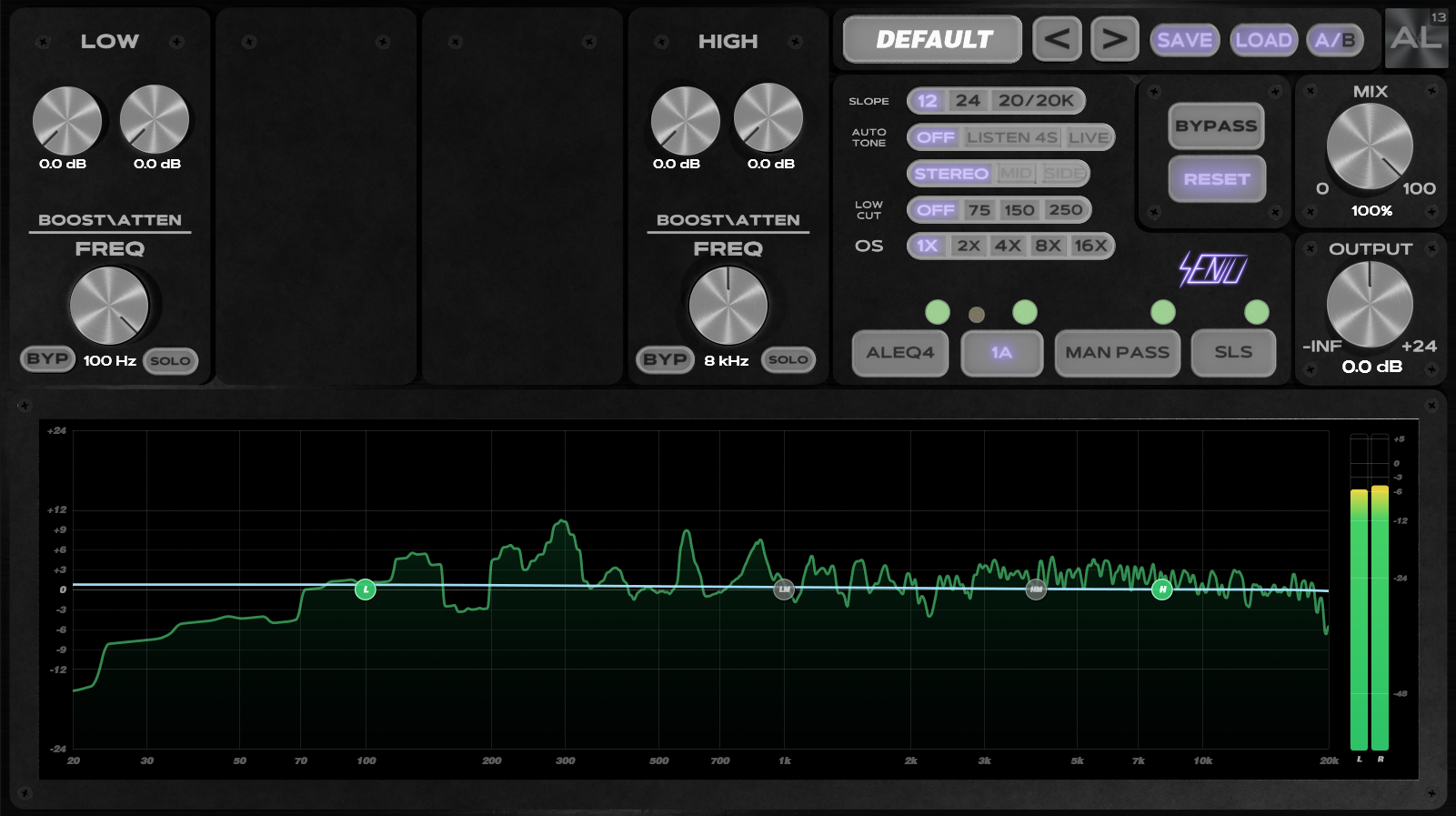Set Low Cut to 150
The height and width of the screenshot is (816, 1456).
coord(1019,210)
